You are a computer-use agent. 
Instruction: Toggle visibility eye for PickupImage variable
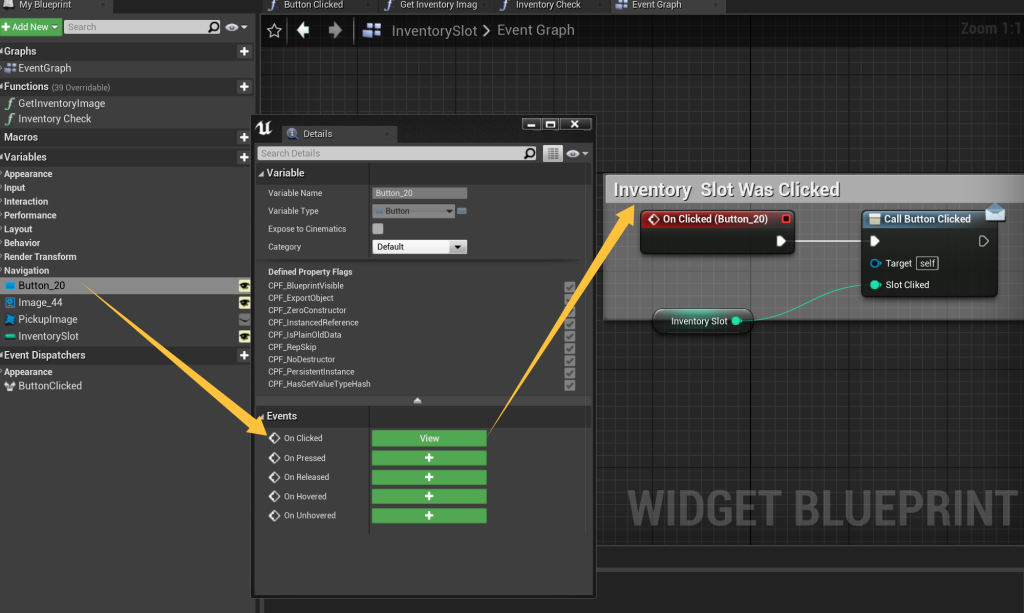tap(244, 319)
